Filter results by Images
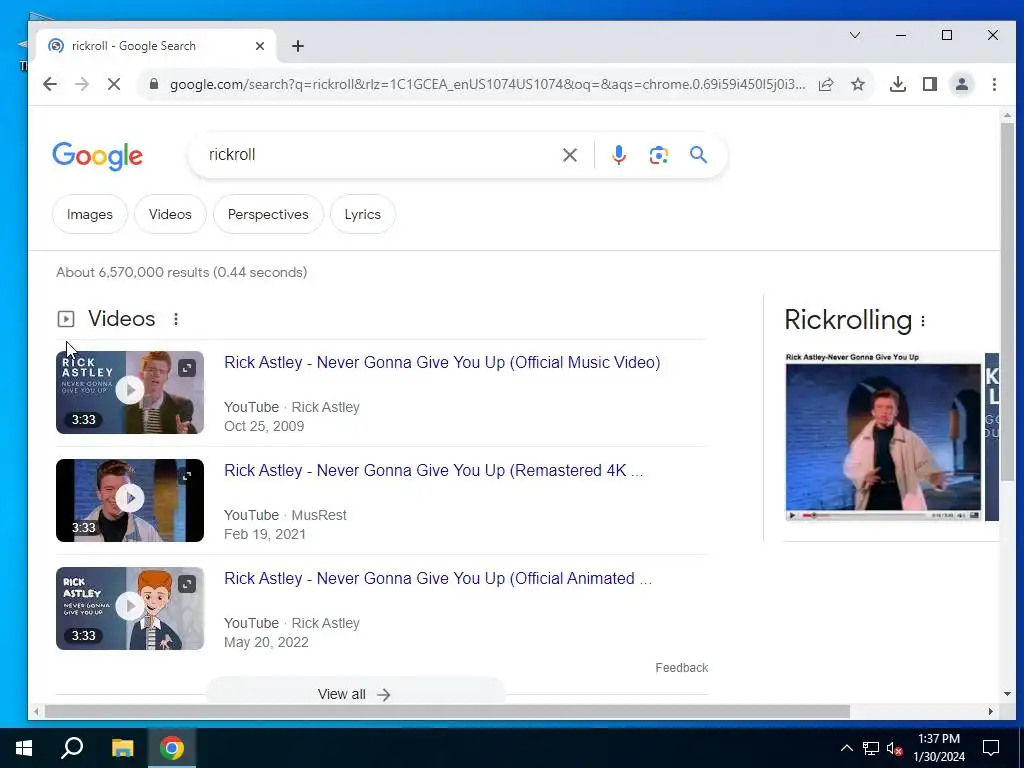 pyautogui.click(x=89, y=214)
